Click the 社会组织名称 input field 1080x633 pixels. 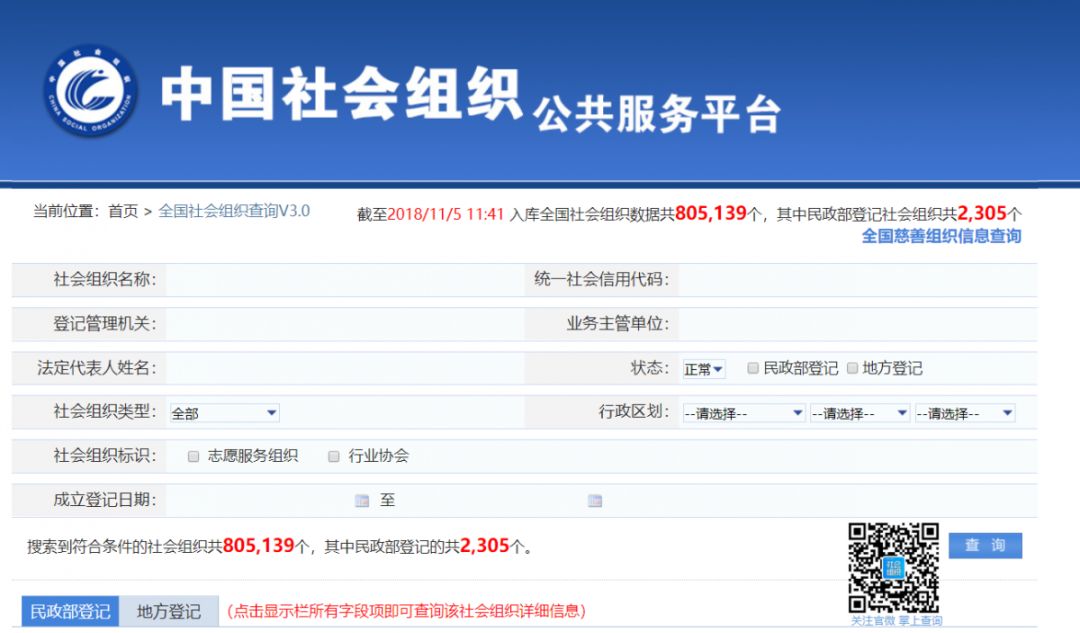click(x=340, y=279)
